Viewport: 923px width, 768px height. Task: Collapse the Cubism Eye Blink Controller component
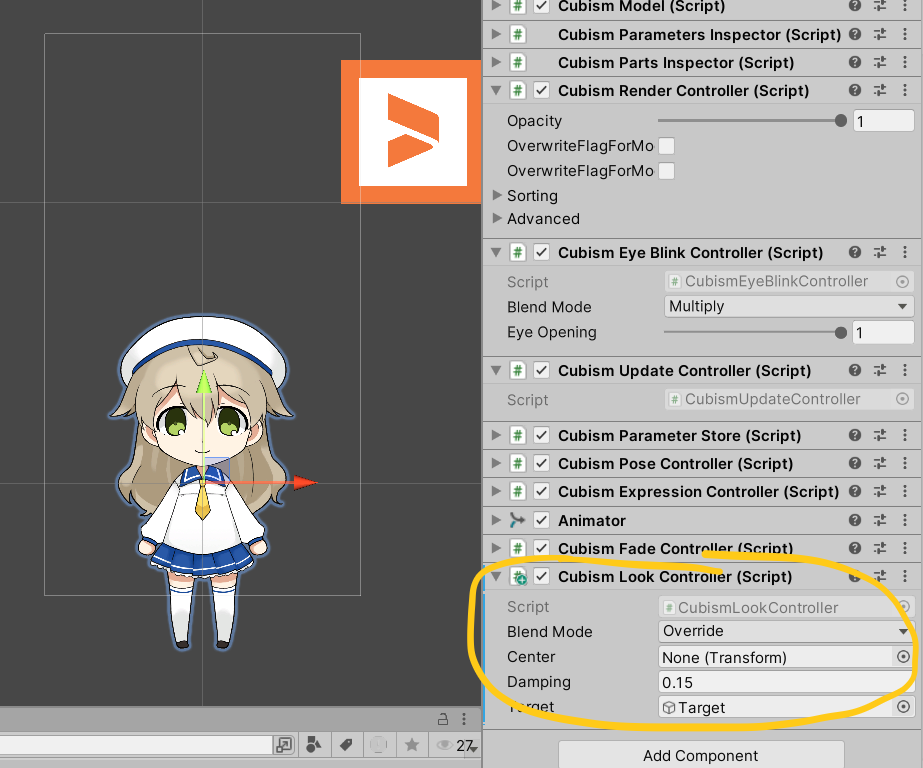(x=496, y=252)
